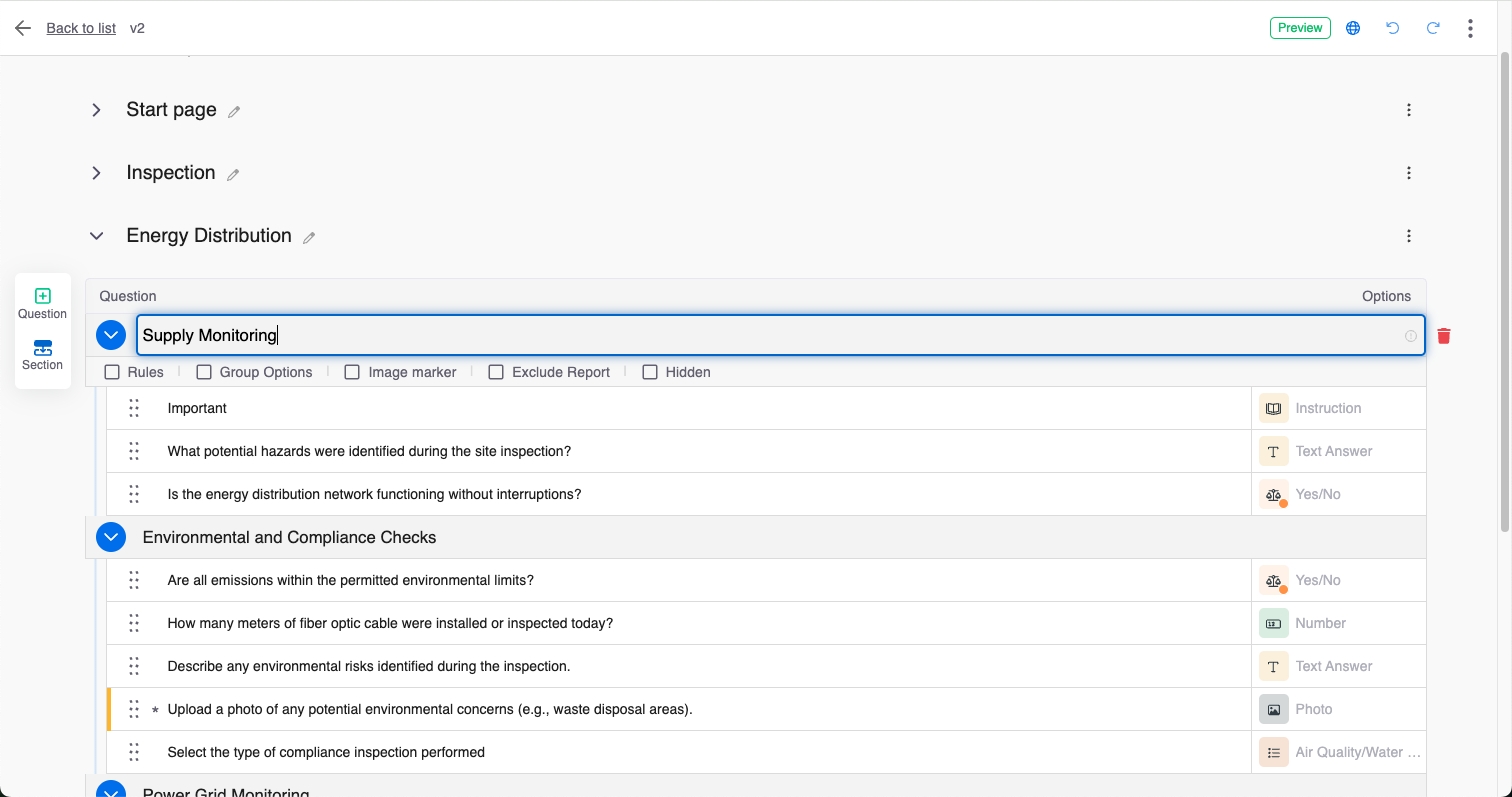Click the Supply Monitoring text field

(x=770, y=335)
